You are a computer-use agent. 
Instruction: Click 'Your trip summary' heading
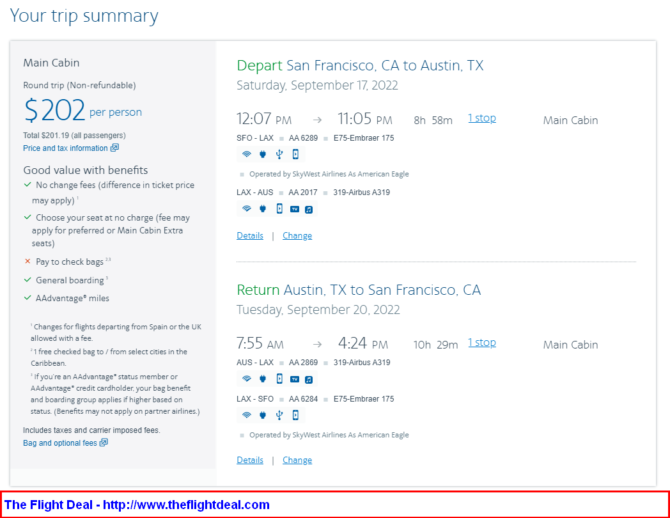tap(84, 16)
